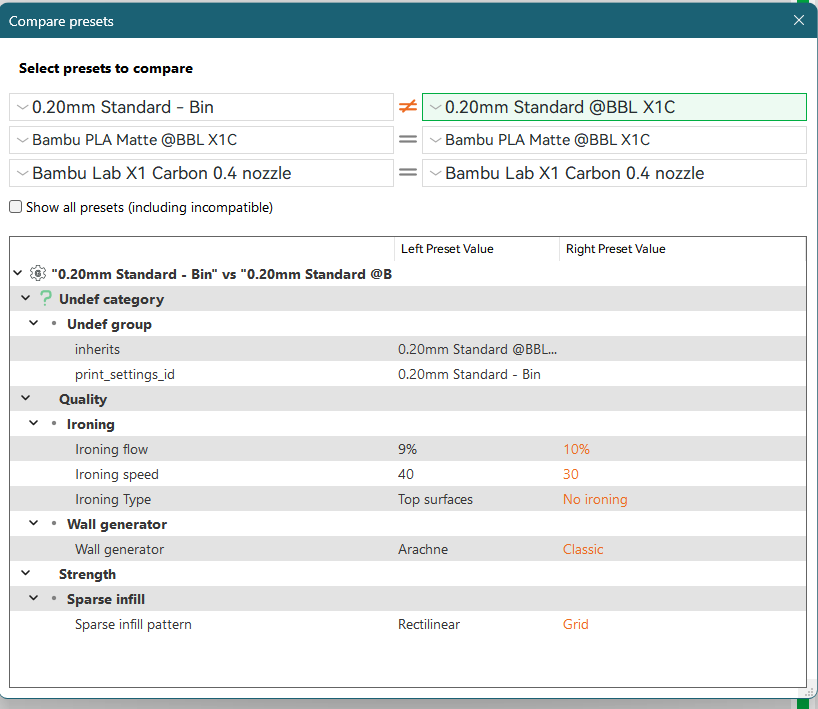Select the inherits row
This screenshot has height=709, width=818.
point(408,349)
